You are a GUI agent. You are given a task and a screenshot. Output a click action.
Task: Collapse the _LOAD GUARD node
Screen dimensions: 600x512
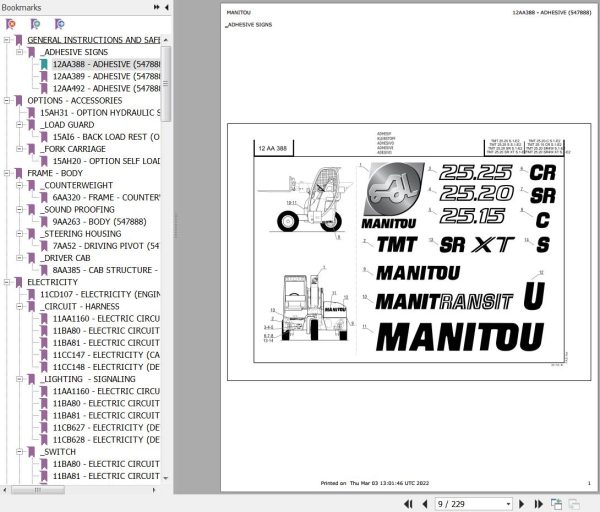click(19, 124)
